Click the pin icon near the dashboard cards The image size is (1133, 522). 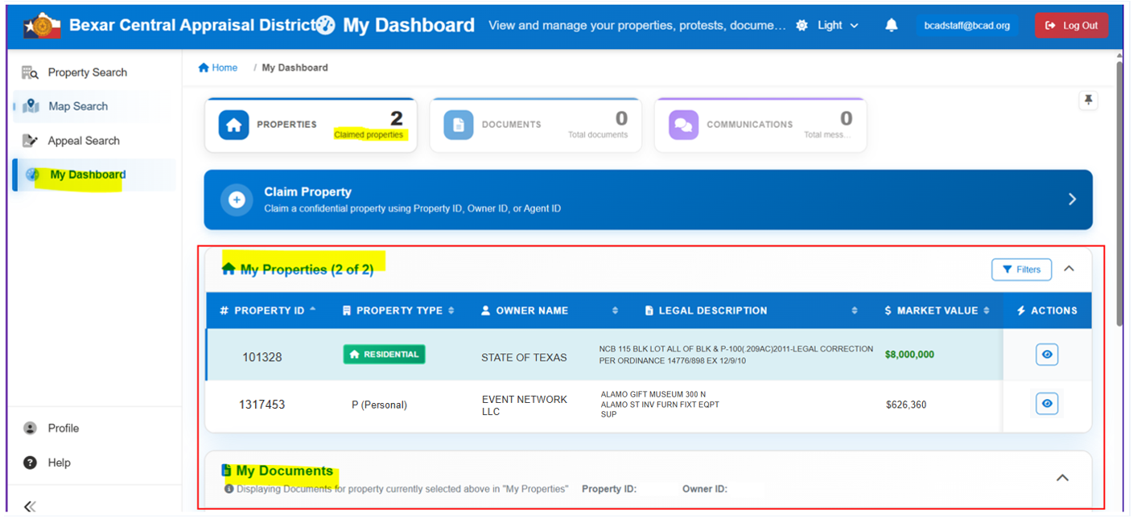point(1088,100)
